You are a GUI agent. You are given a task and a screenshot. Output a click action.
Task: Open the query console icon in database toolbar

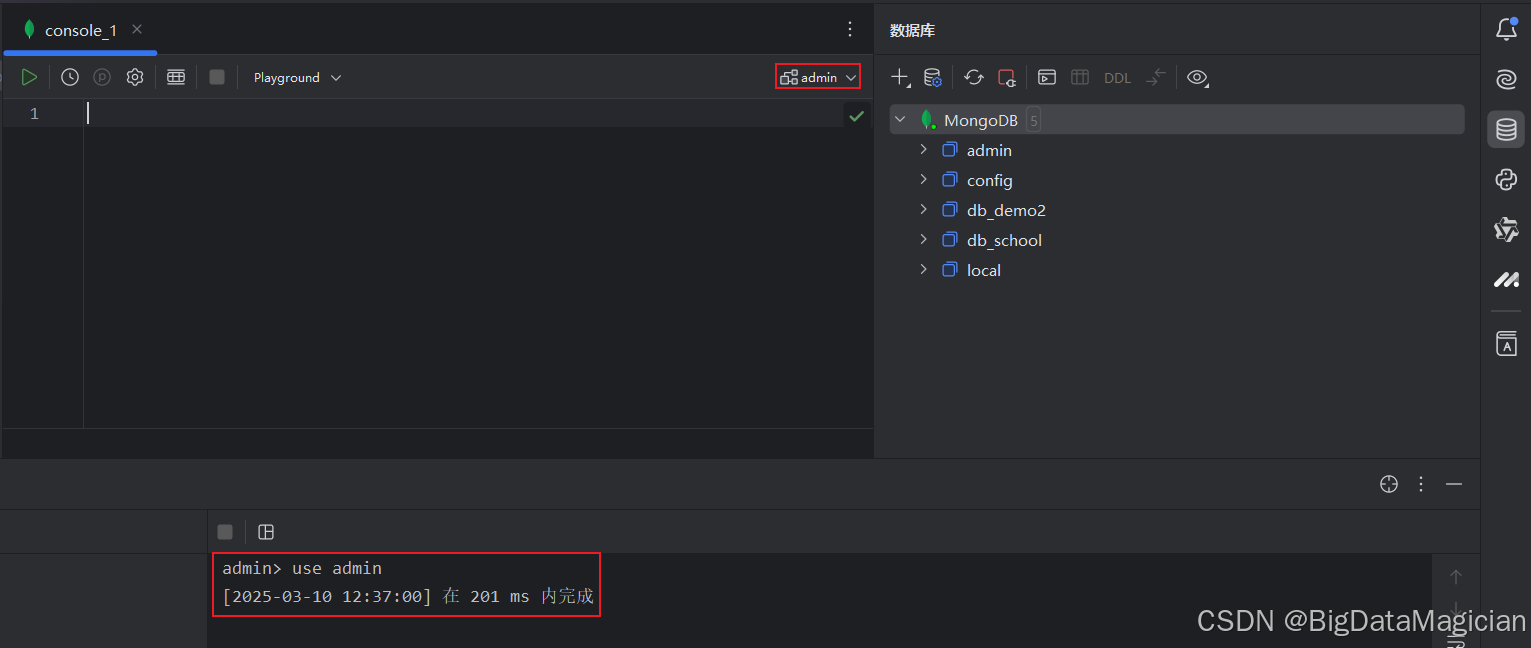(x=1047, y=77)
